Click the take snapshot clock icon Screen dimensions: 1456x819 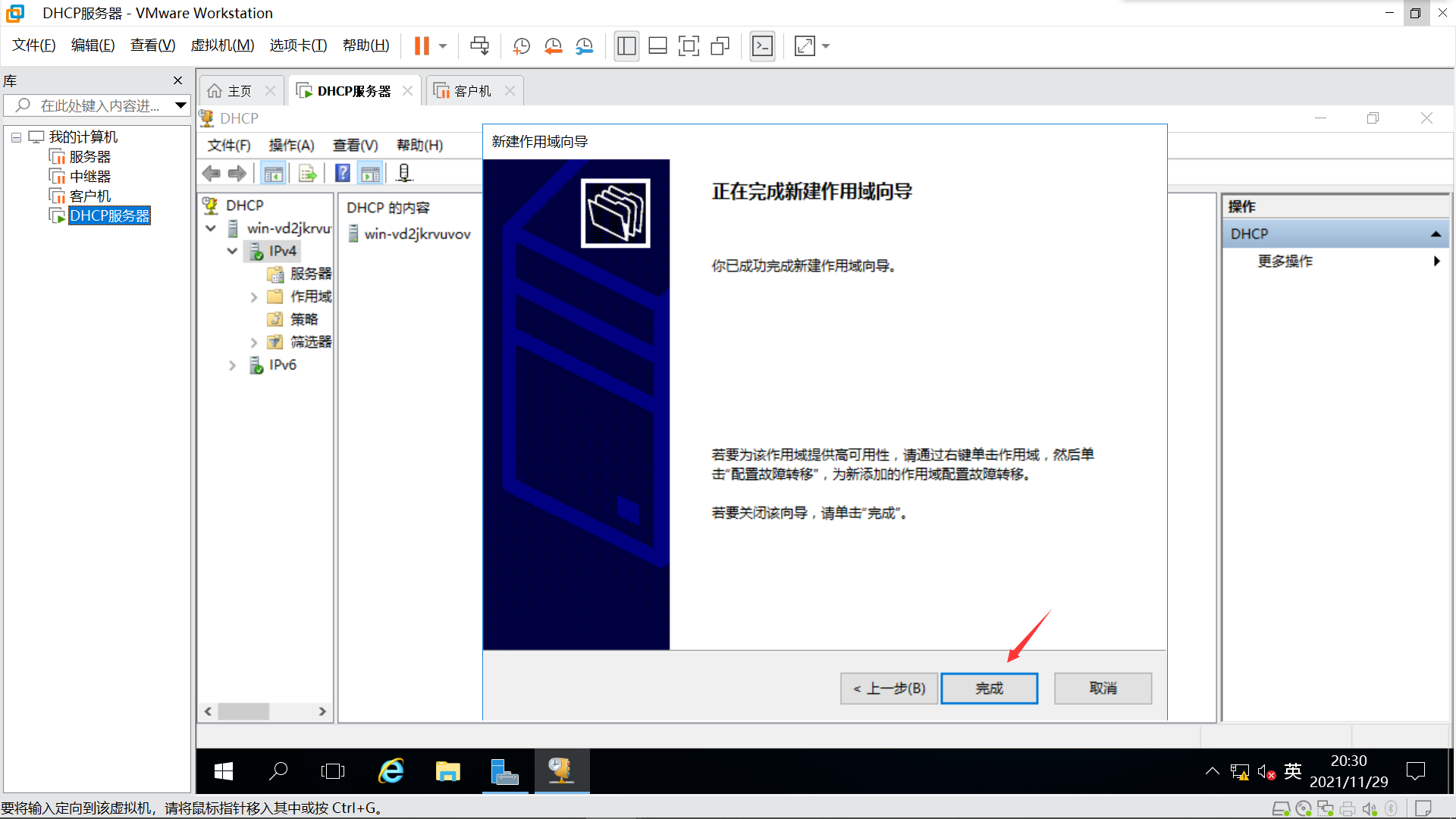coord(522,46)
